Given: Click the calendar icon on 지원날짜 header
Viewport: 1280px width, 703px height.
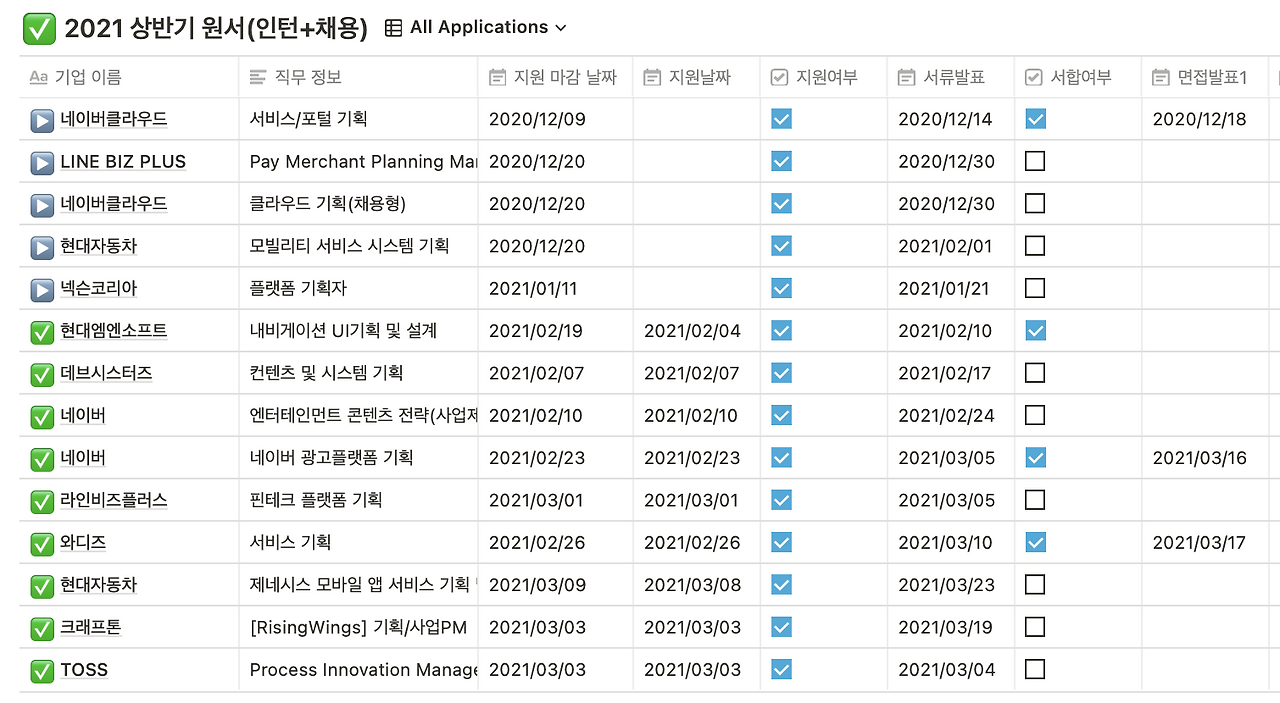Looking at the screenshot, I should coord(652,76).
